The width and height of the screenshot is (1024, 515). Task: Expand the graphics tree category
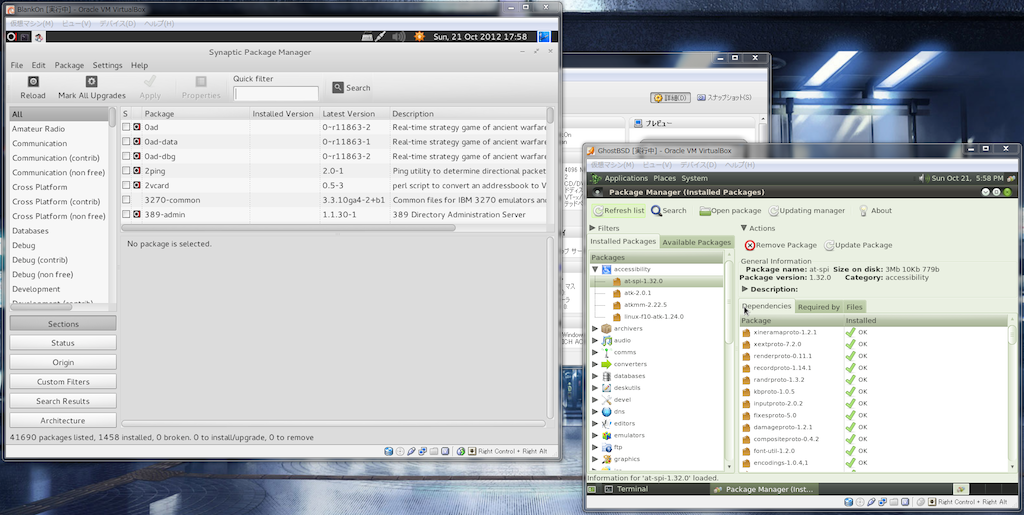click(594, 459)
